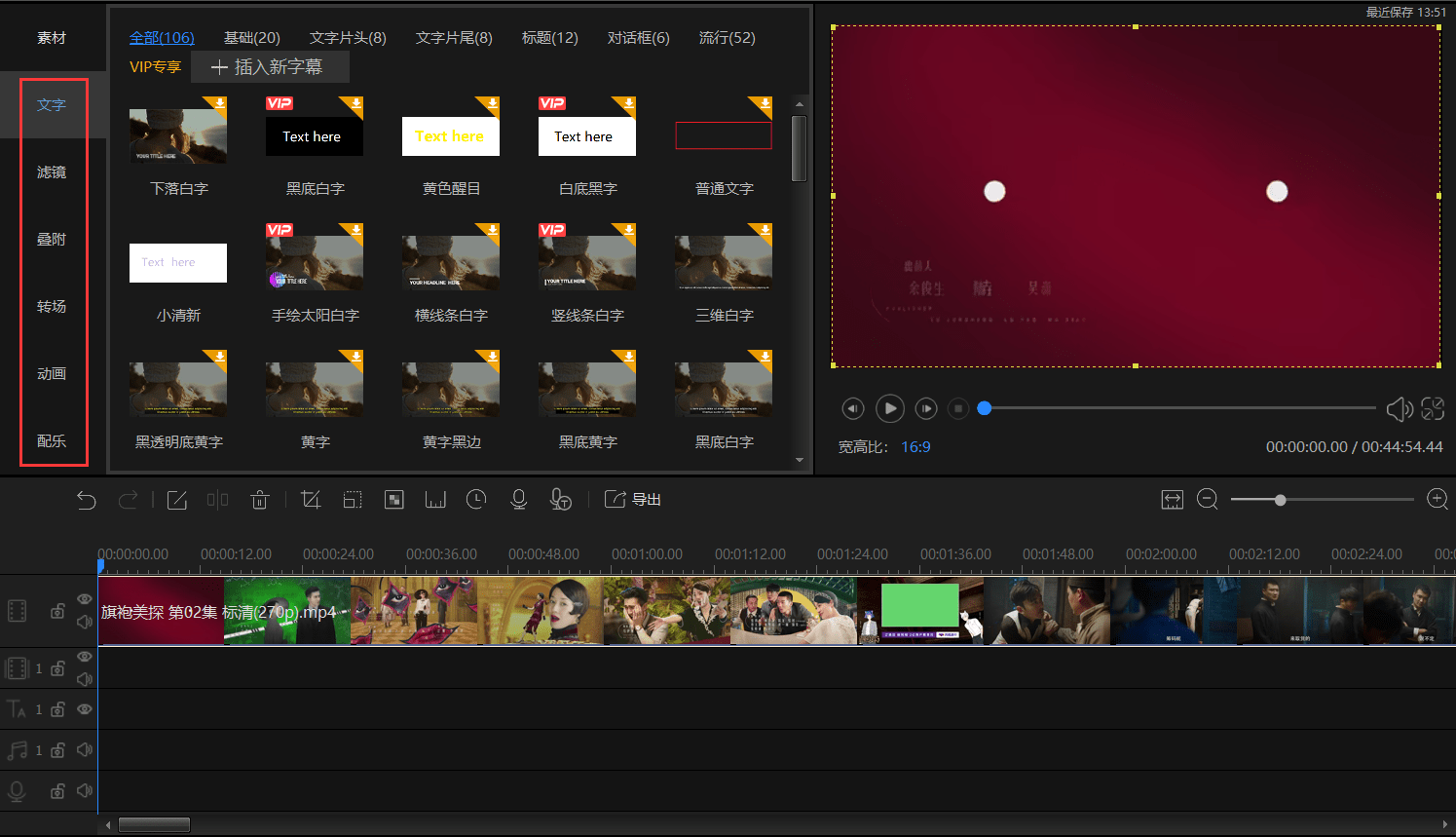Fit timeline to window width
This screenshot has width=1456, height=837.
(1173, 500)
